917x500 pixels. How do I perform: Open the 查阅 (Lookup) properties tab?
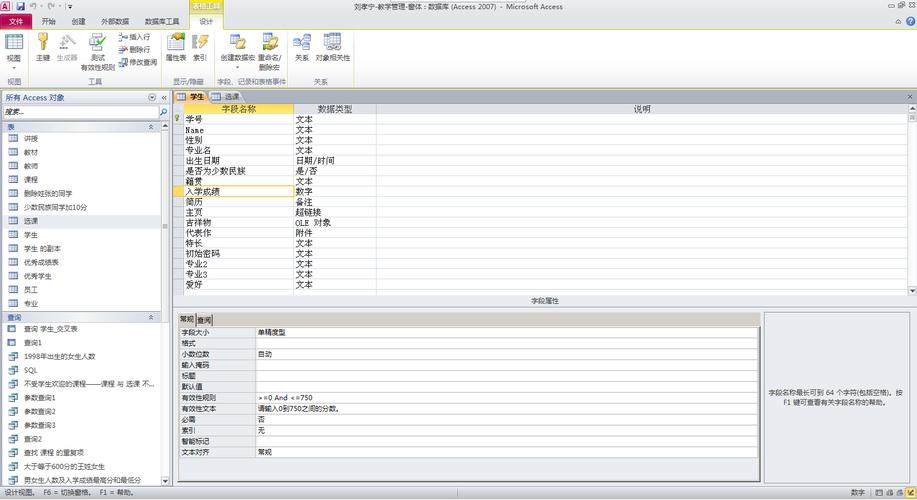tap(204, 320)
